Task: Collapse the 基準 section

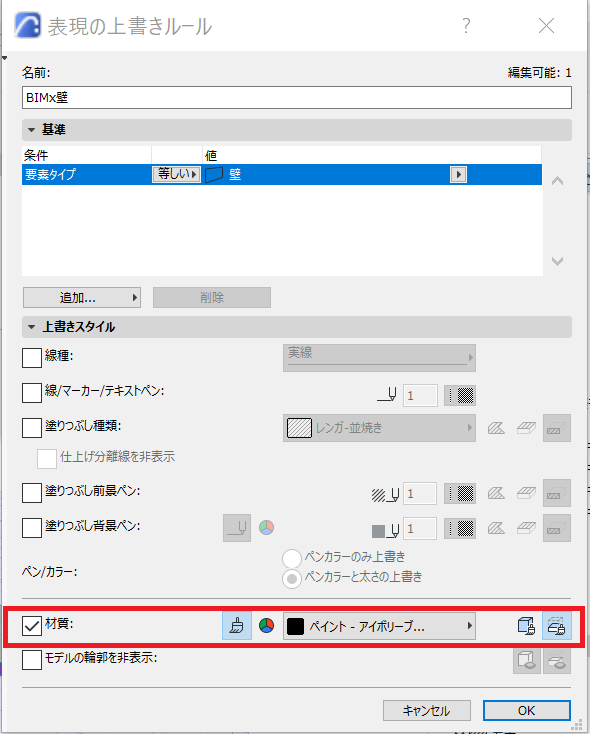Action: (x=31, y=130)
